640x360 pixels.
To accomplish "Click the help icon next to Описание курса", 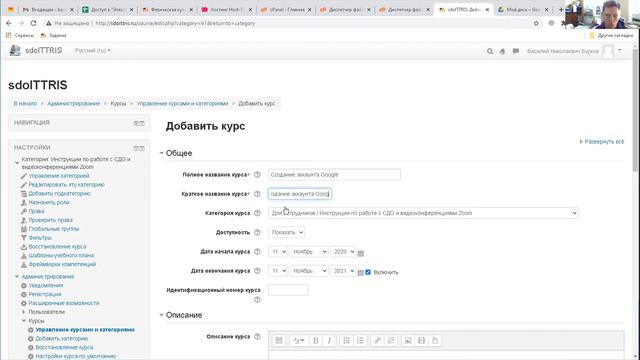I will (257, 337).
